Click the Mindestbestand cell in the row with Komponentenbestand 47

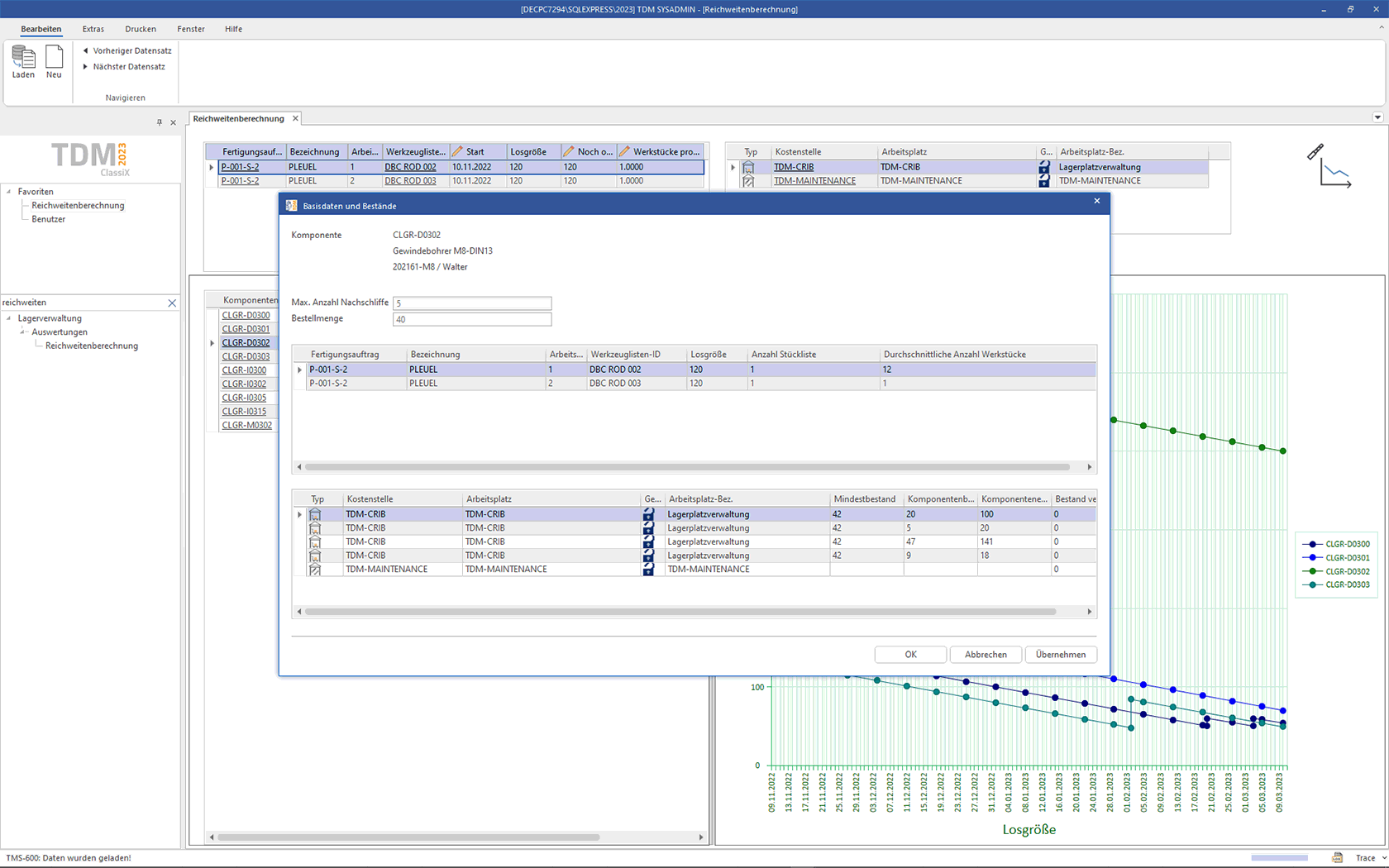tap(866, 542)
